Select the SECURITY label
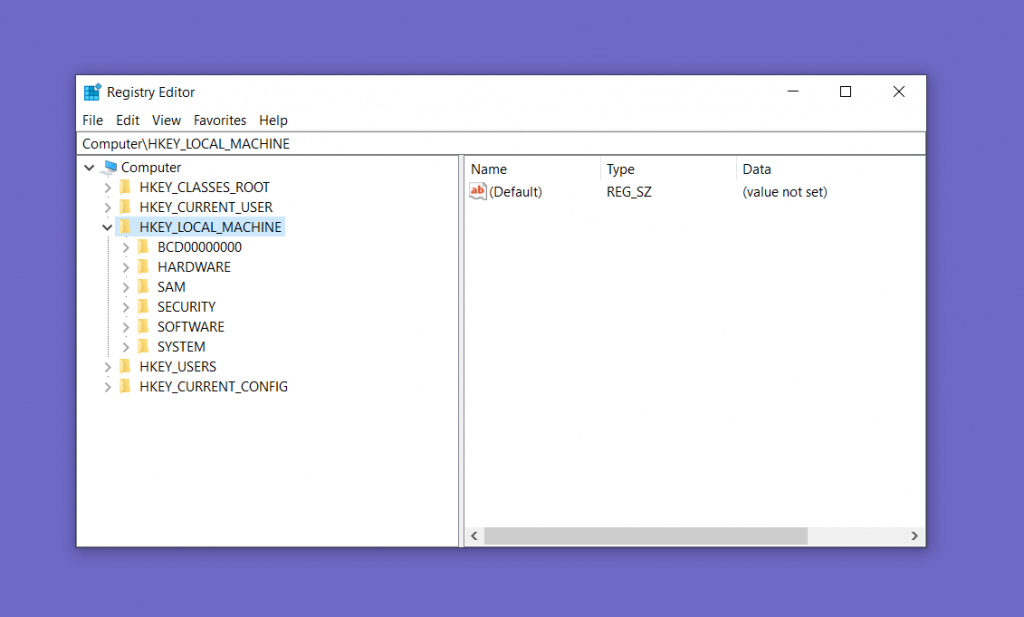1024x617 pixels. [186, 307]
